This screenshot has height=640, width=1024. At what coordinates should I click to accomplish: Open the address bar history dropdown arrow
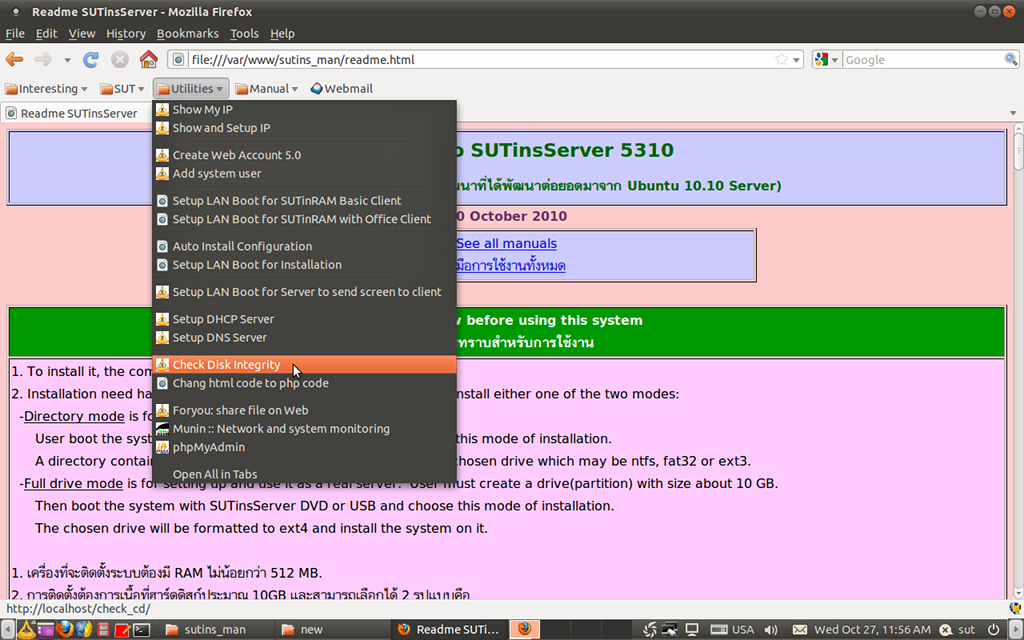point(797,60)
